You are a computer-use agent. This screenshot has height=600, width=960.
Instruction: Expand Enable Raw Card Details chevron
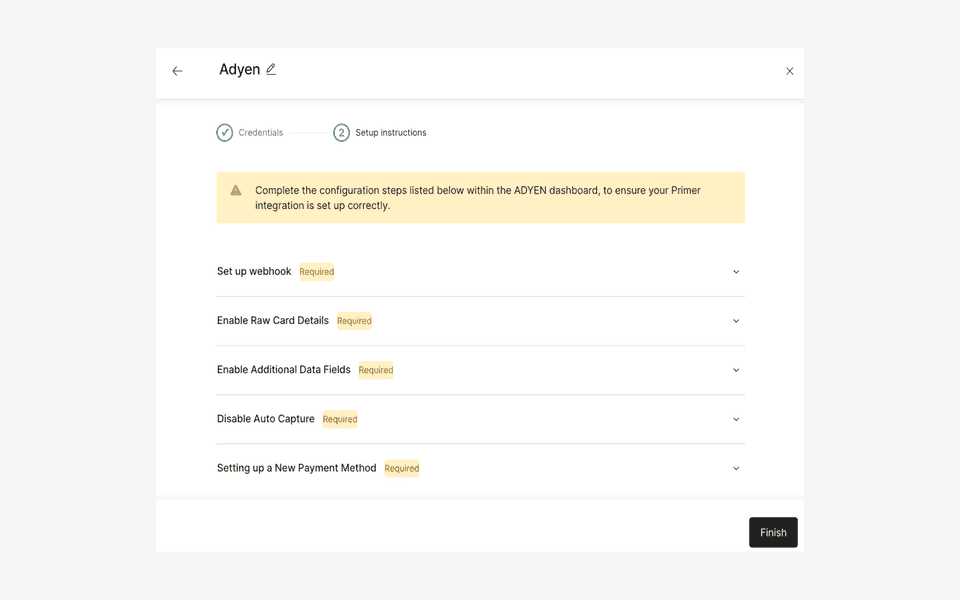click(x=736, y=321)
